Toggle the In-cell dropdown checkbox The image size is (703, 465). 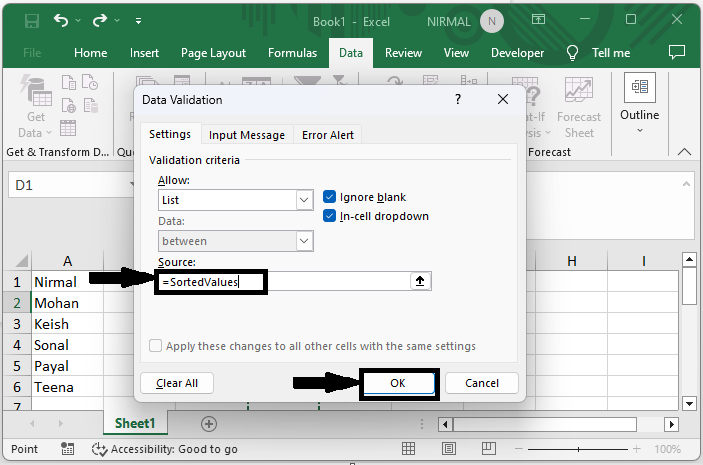tap(330, 216)
